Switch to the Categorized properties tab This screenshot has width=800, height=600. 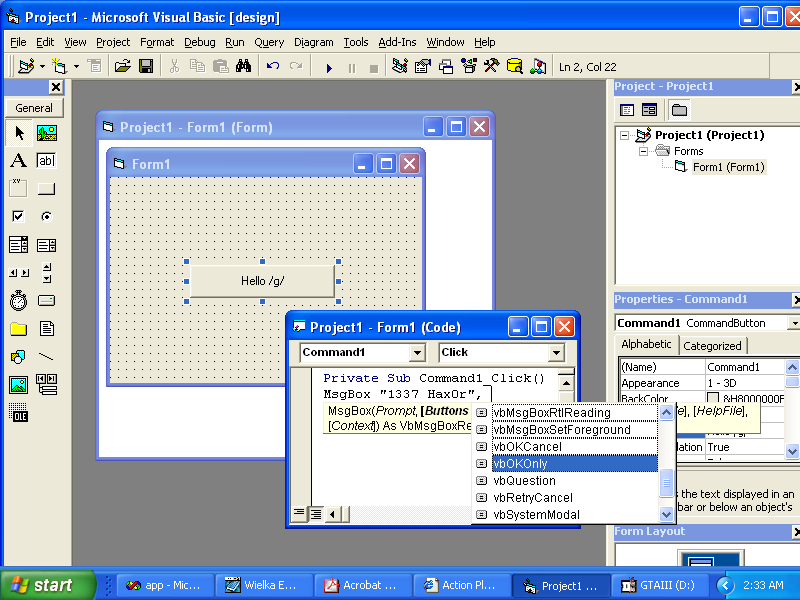tap(712, 346)
